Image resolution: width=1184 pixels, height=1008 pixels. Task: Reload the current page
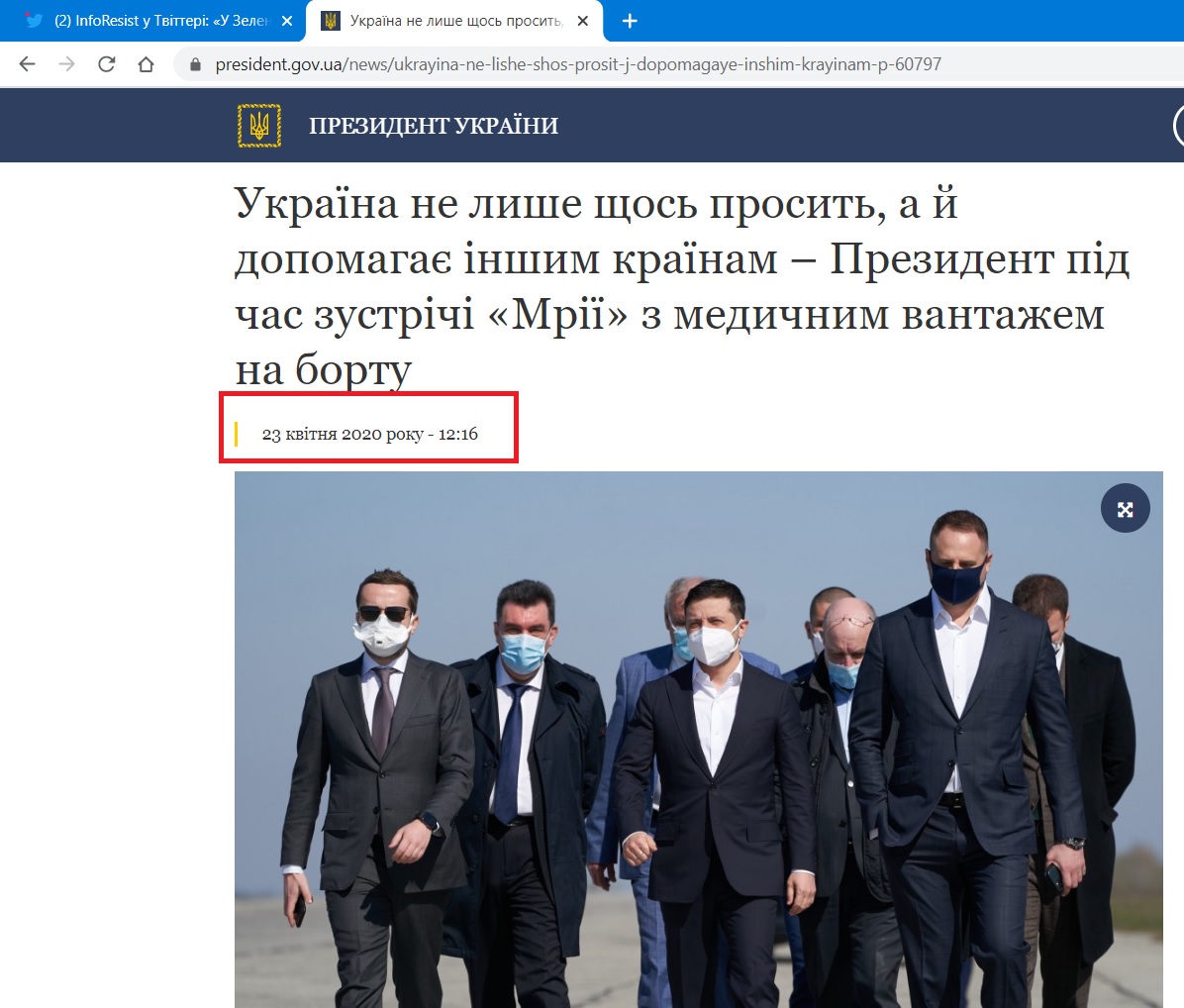pyautogui.click(x=106, y=63)
